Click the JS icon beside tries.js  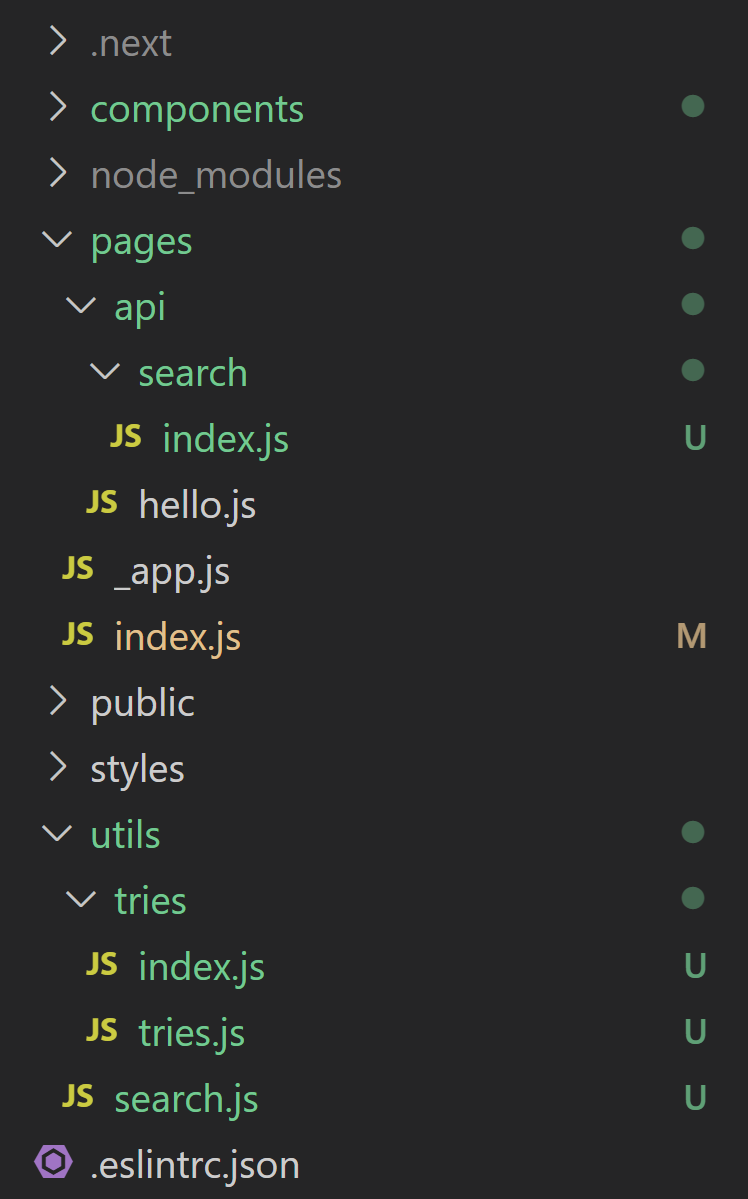pos(102,1030)
